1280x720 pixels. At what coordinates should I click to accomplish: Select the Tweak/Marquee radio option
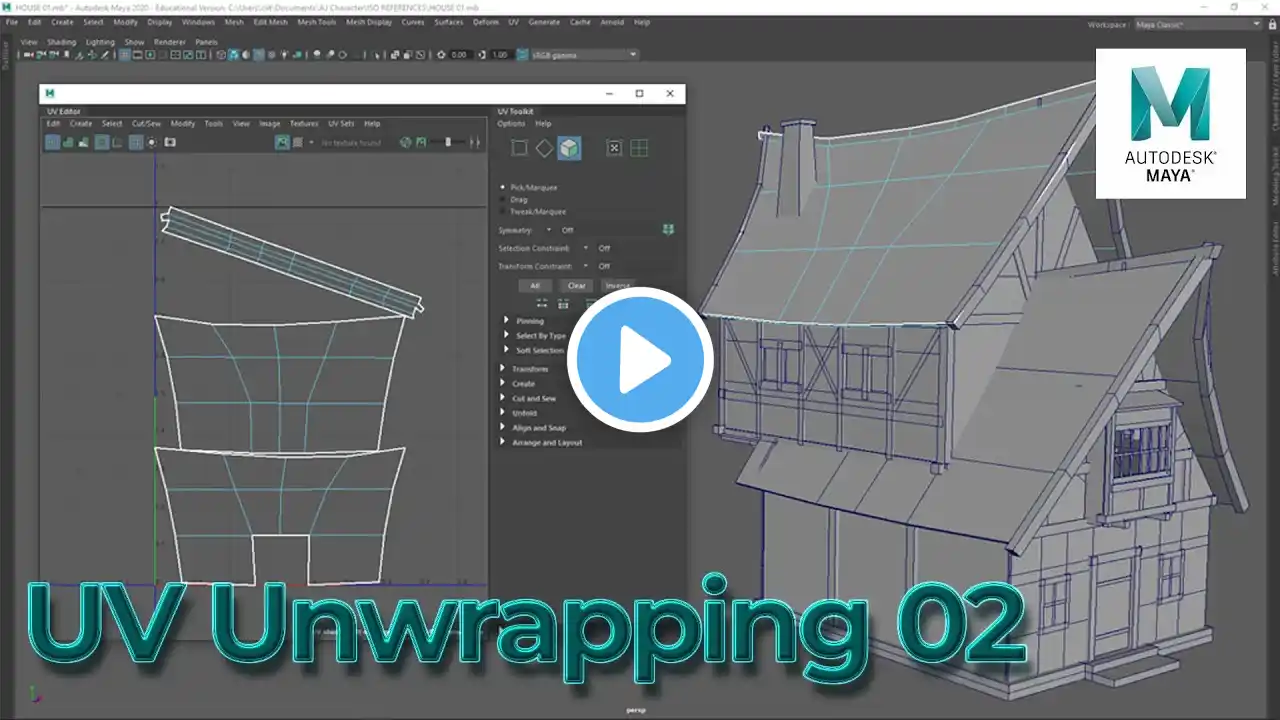(533, 211)
